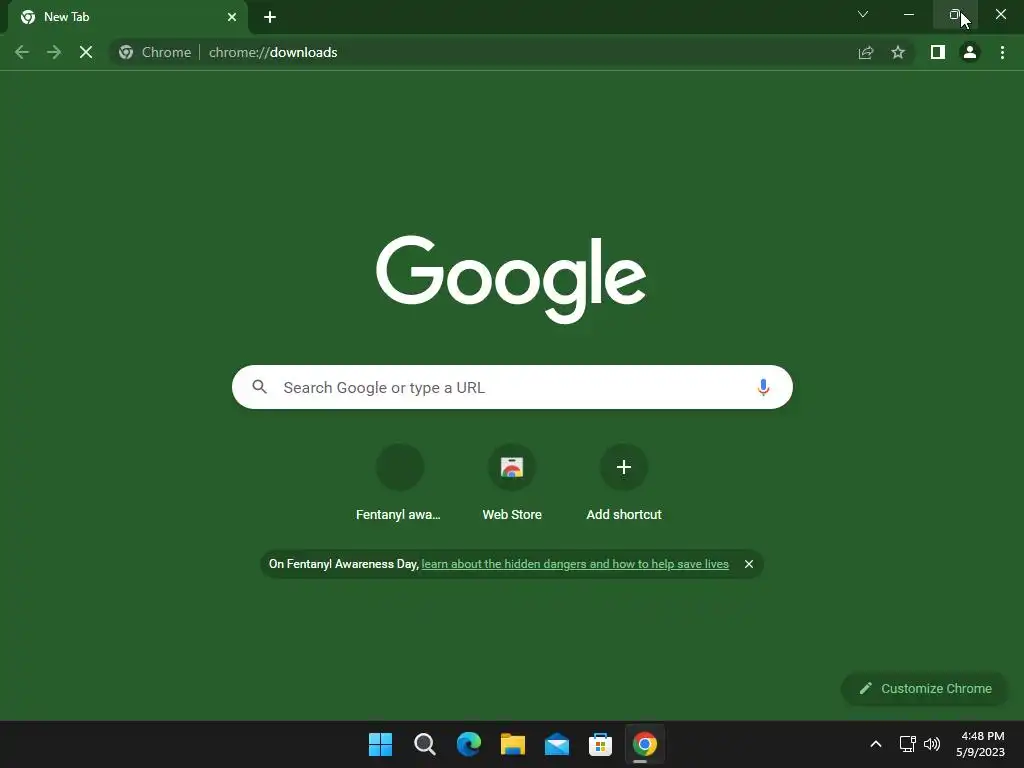The image size is (1024, 768).
Task: Close the New Tab tab
Action: 232,17
